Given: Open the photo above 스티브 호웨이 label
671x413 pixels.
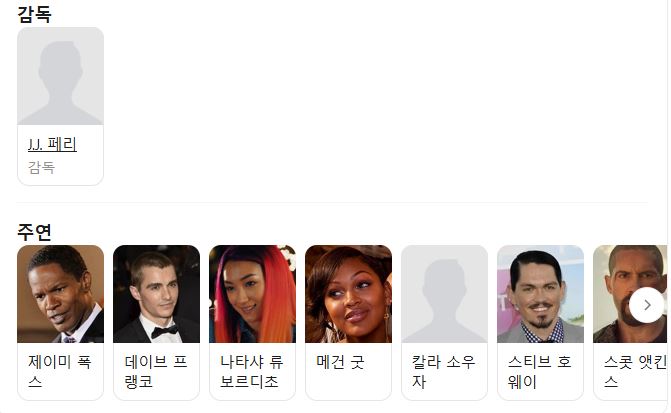Looking at the screenshot, I should coord(540,294).
